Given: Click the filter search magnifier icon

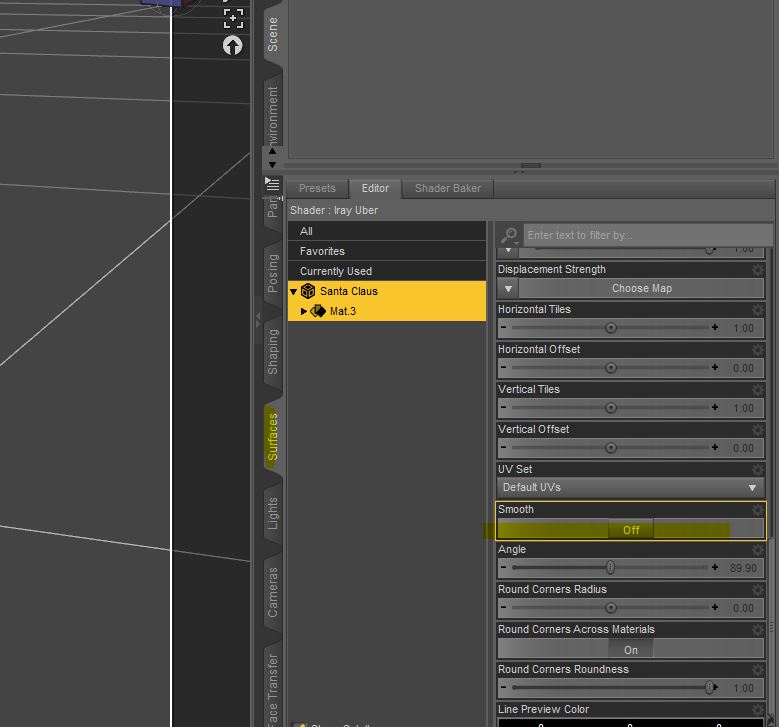Looking at the screenshot, I should [x=509, y=235].
